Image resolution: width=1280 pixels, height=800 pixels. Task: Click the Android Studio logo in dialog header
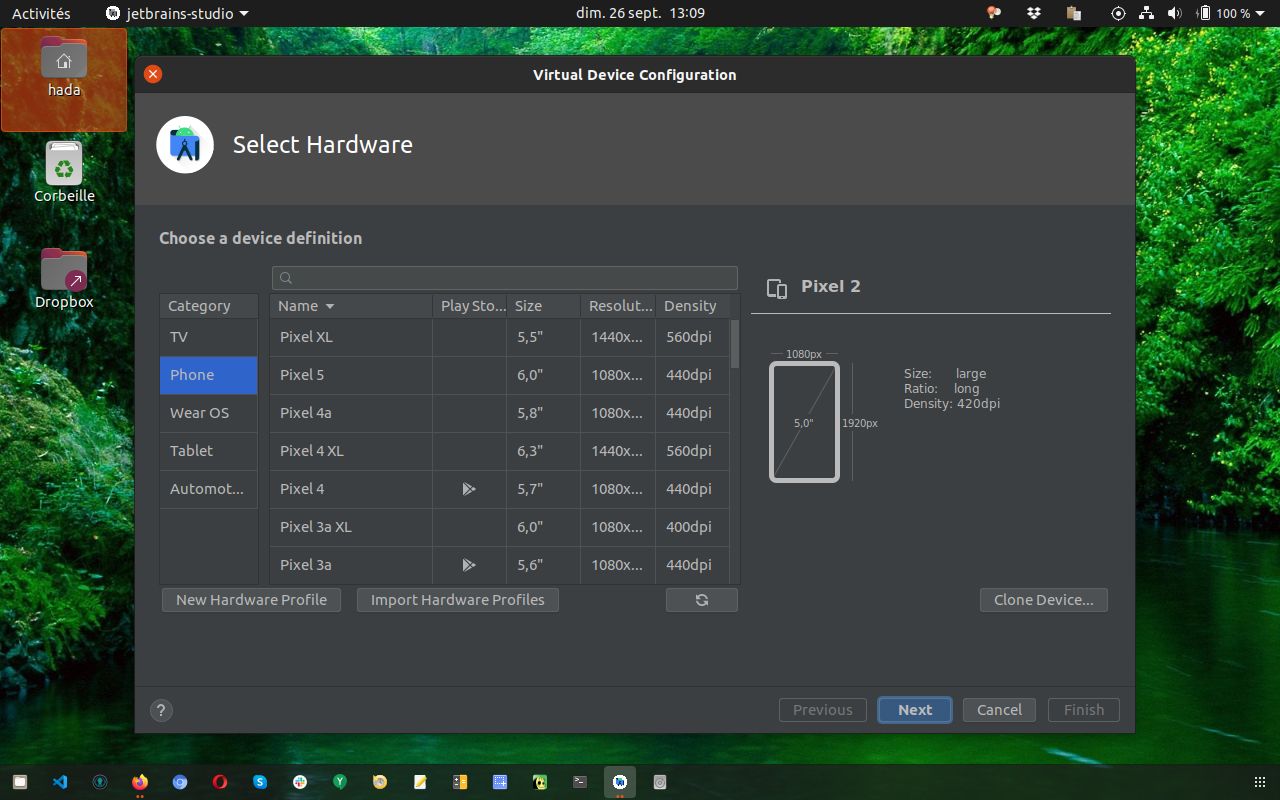pos(185,145)
